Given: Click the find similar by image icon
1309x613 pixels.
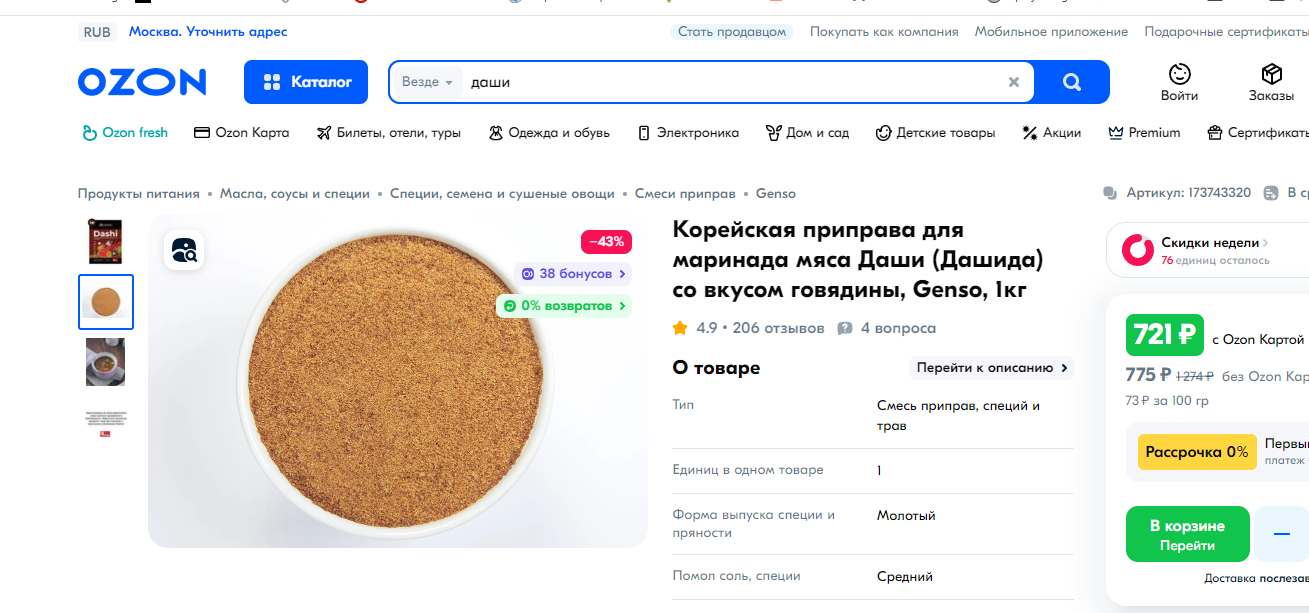Looking at the screenshot, I should [184, 250].
